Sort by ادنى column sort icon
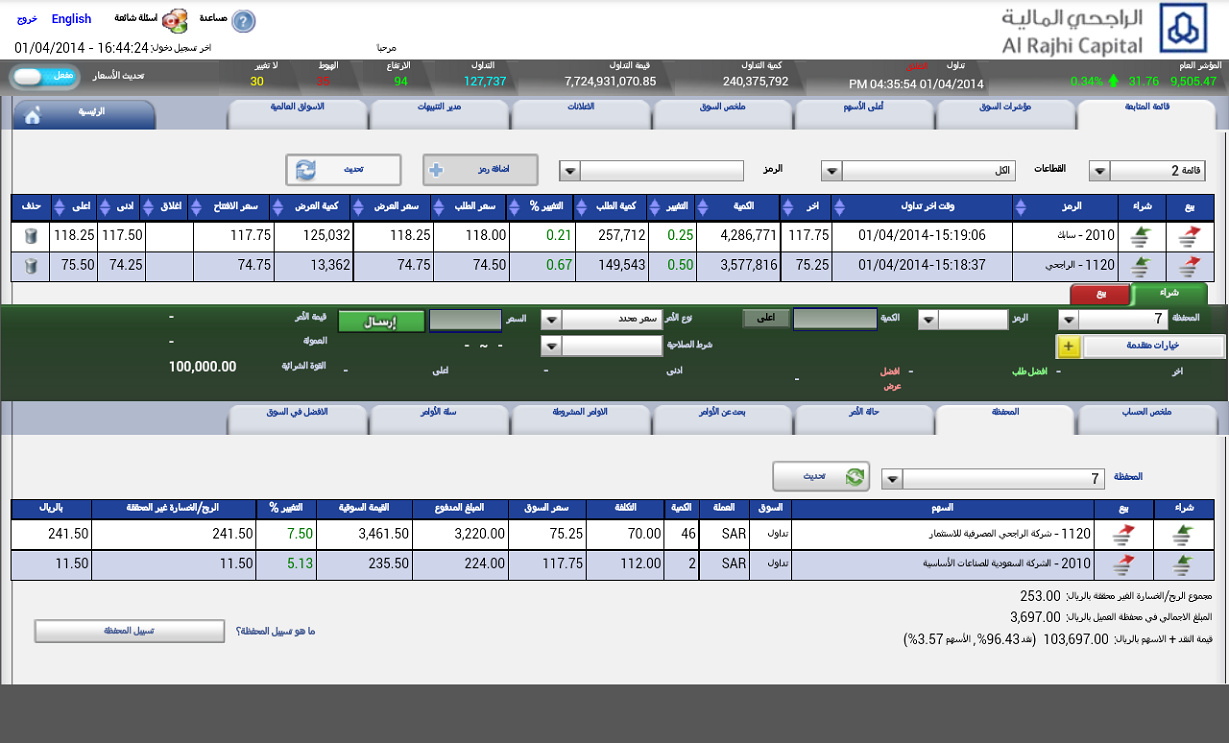 [x=105, y=207]
